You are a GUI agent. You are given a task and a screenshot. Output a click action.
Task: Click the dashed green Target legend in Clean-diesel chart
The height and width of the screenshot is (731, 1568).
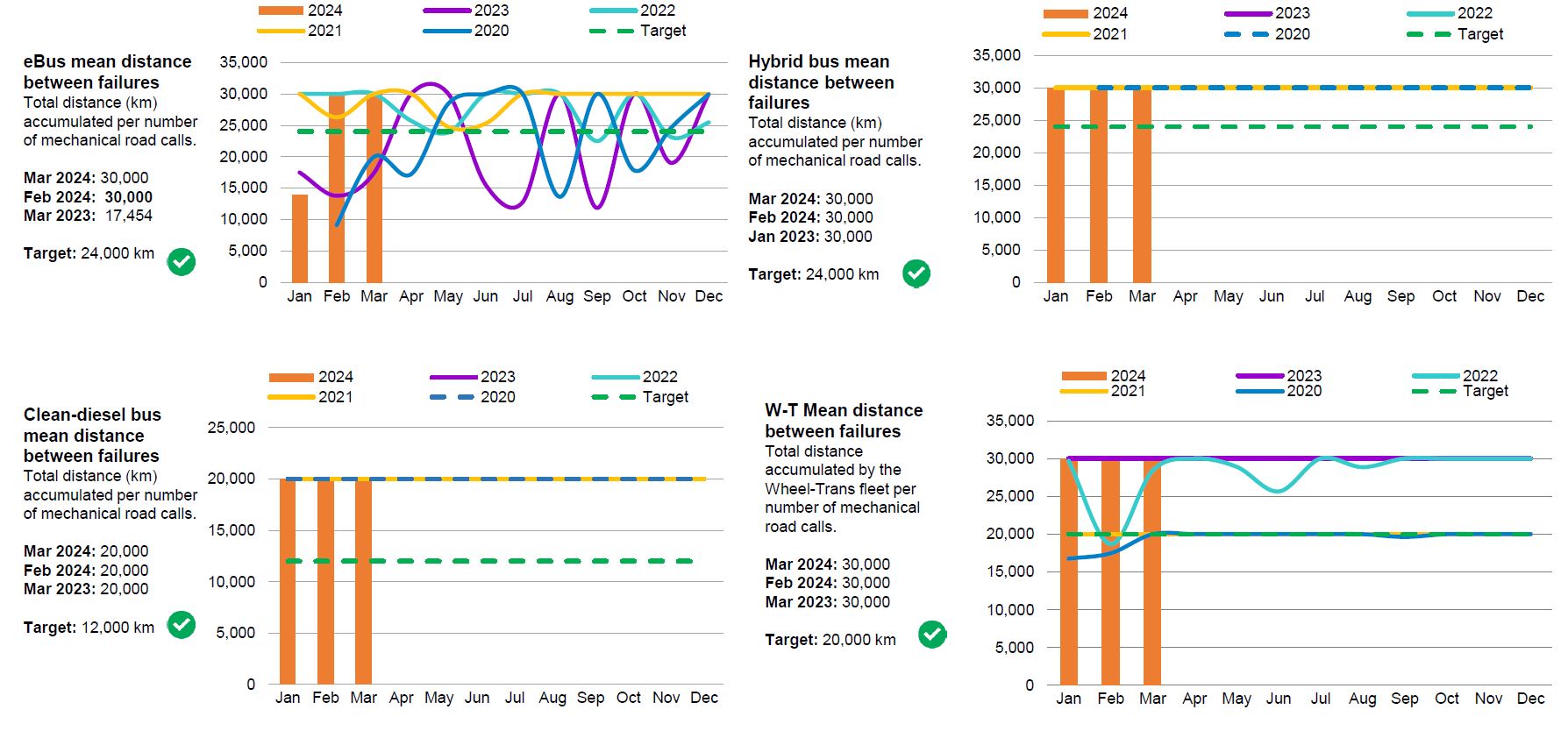[614, 397]
